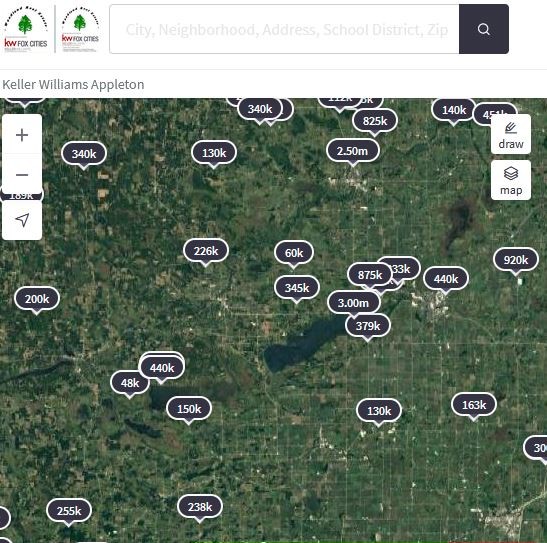The image size is (547, 543).
Task: Select the 255k price marker
Action: (x=69, y=511)
